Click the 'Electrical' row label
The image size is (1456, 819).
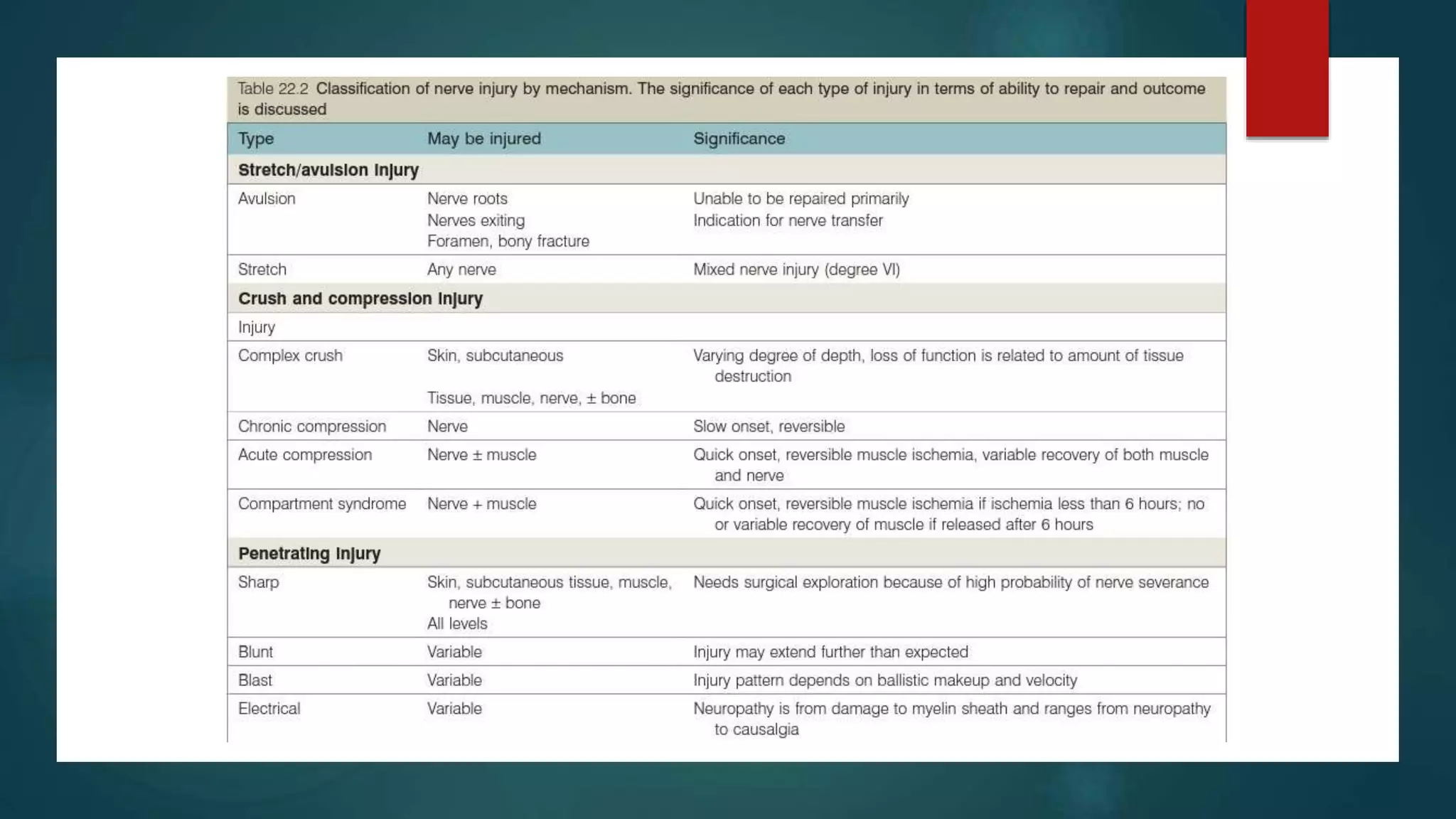(269, 709)
